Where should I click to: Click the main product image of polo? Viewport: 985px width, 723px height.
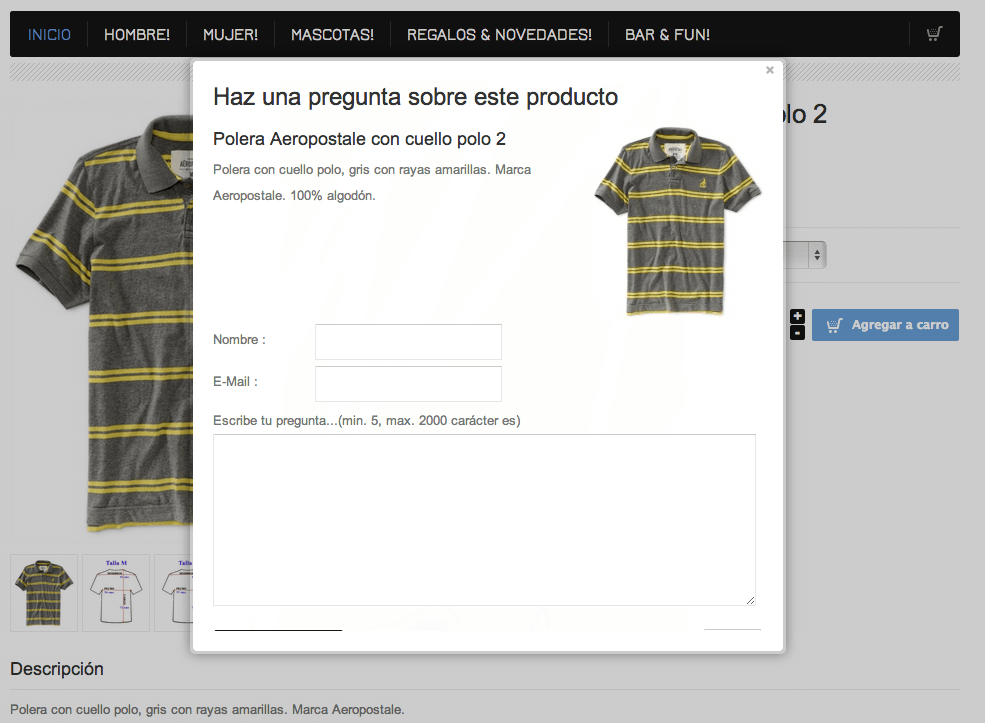(104, 323)
